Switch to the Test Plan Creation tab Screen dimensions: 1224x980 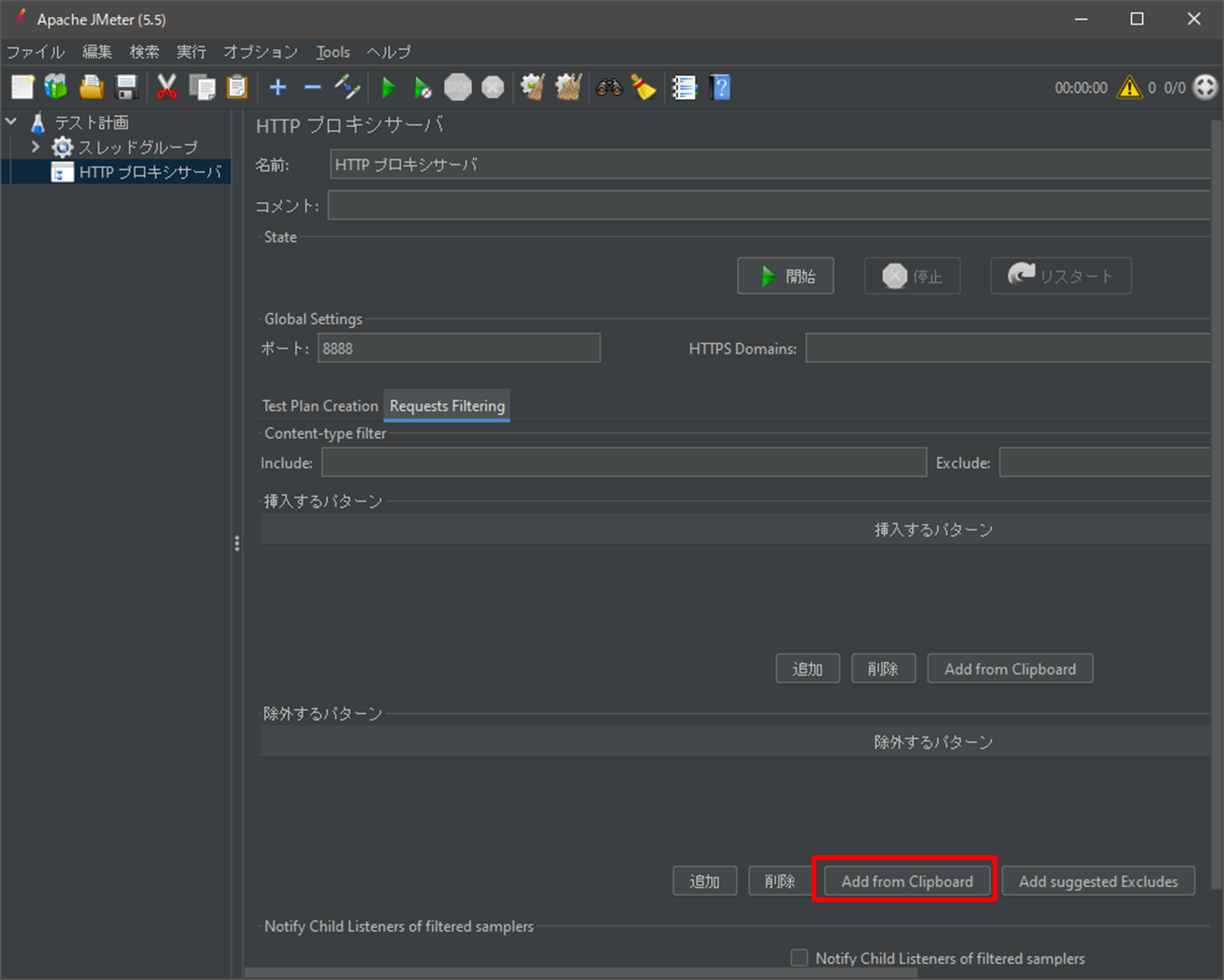coord(320,405)
